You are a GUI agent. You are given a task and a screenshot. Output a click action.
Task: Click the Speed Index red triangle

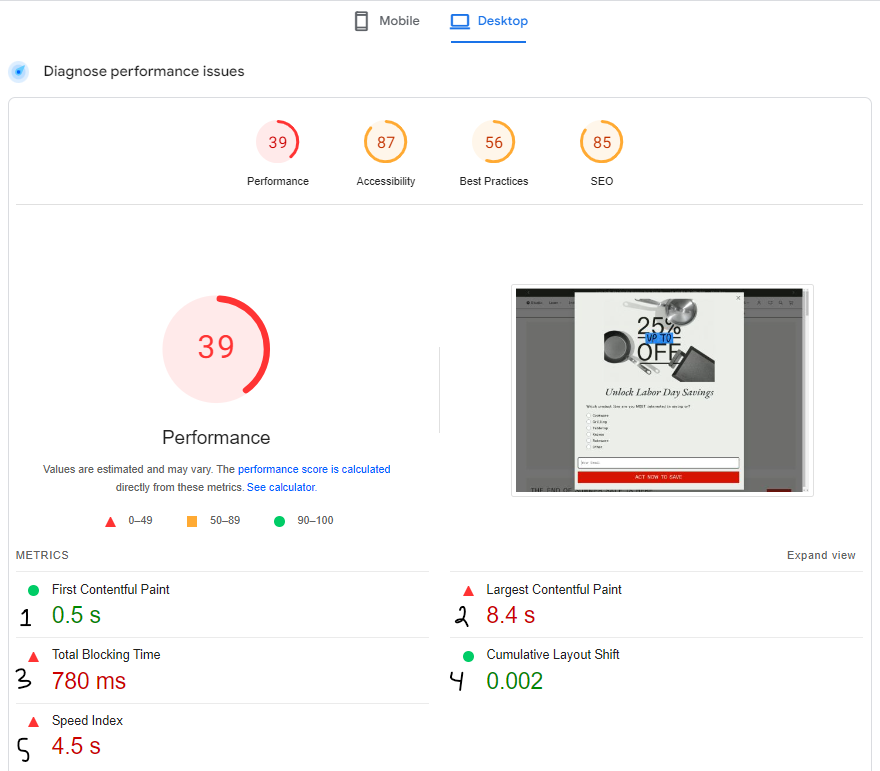[34, 722]
